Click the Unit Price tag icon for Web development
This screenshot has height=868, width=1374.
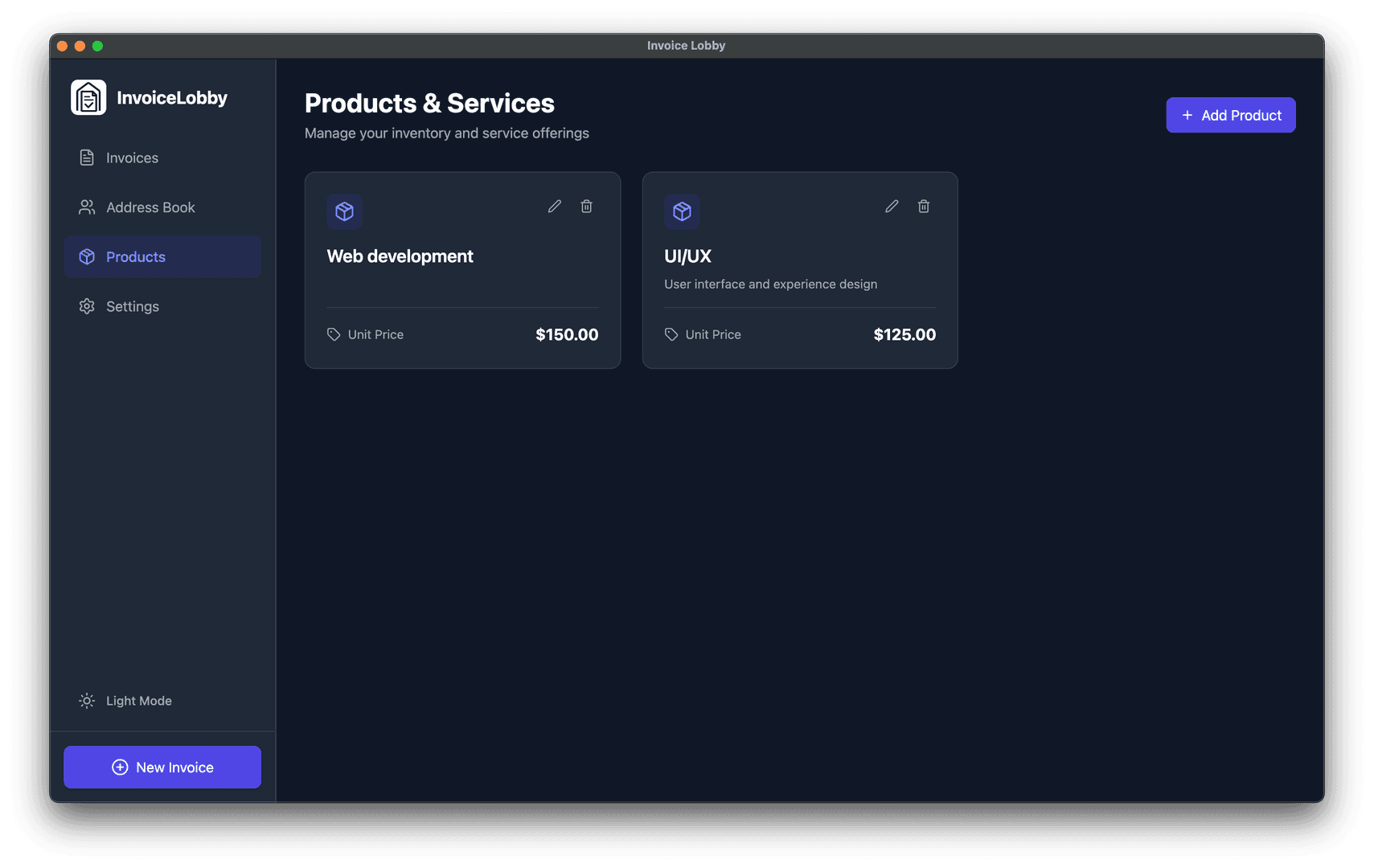334,334
